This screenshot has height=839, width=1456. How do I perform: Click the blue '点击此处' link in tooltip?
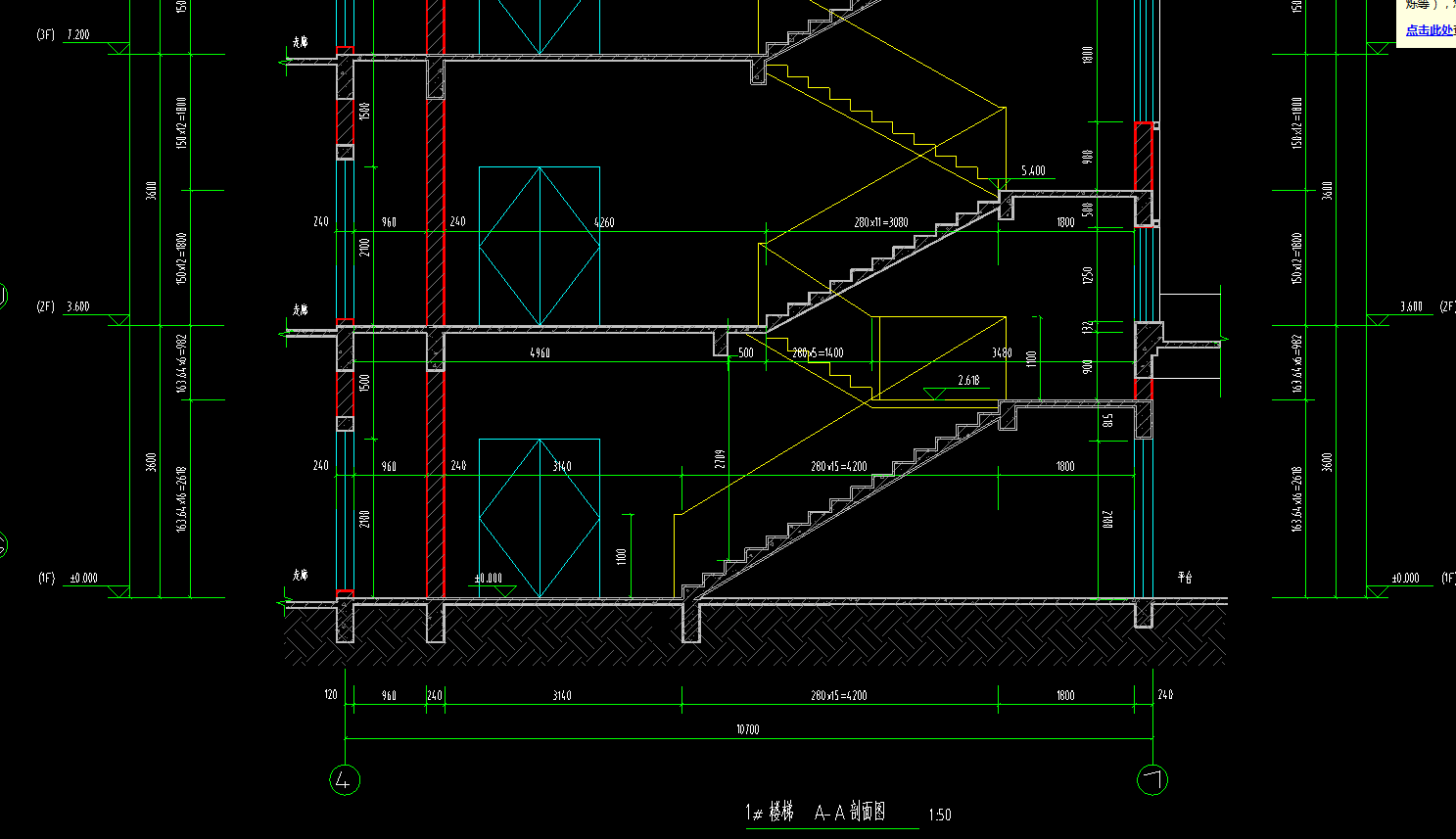click(1431, 30)
